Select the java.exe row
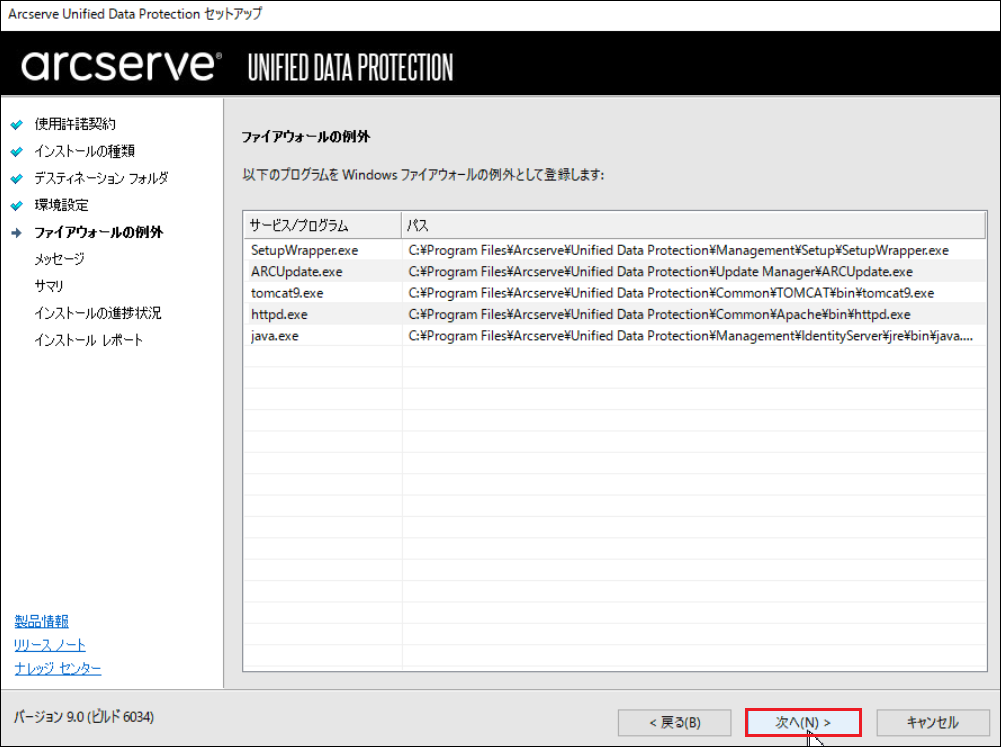Image resolution: width=1001 pixels, height=747 pixels. pyautogui.click(x=615, y=336)
